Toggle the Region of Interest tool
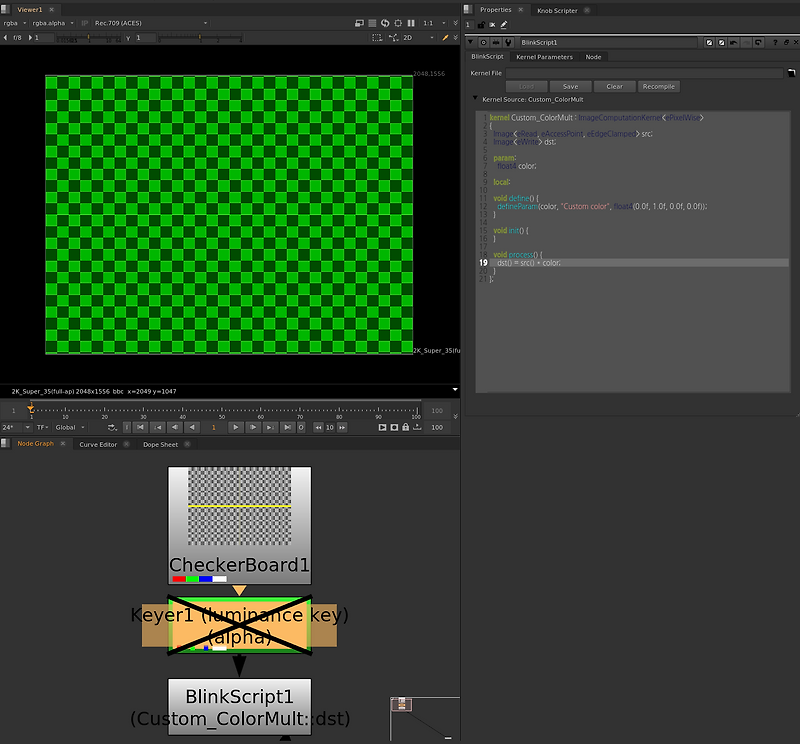This screenshot has width=800, height=744. click(377, 37)
